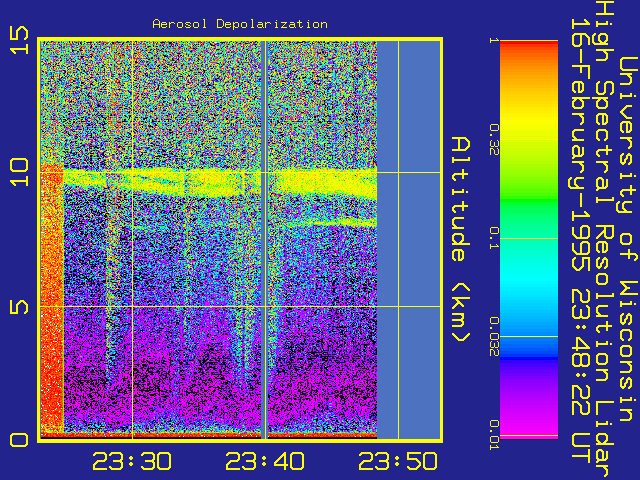Click the red-orange data column in the plot
The height and width of the screenshot is (480, 640).
pos(52,298)
